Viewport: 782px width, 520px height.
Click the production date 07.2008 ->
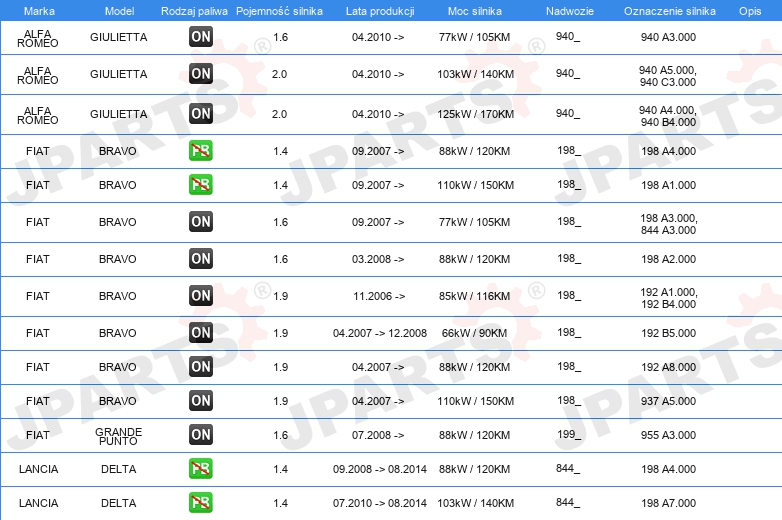[378, 435]
